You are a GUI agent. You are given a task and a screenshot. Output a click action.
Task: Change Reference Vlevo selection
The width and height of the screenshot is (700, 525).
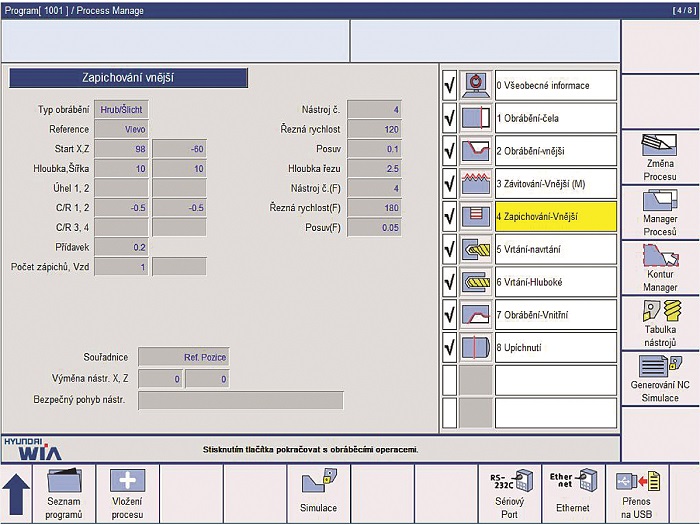pos(121,129)
